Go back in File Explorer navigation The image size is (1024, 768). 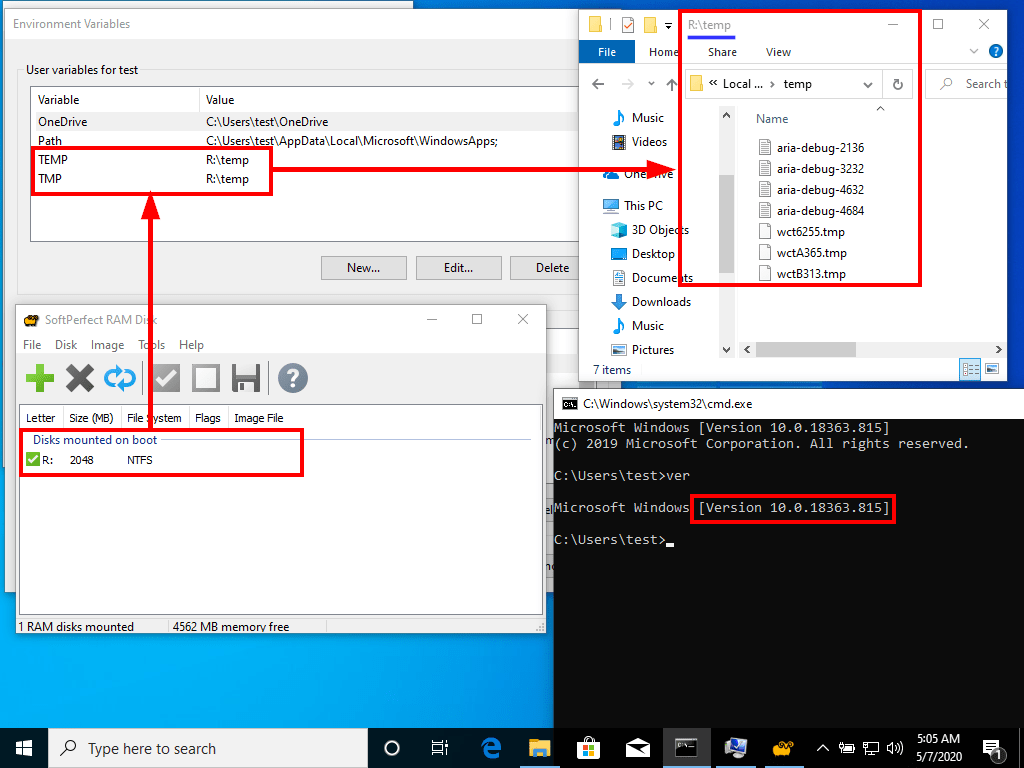[x=598, y=84]
